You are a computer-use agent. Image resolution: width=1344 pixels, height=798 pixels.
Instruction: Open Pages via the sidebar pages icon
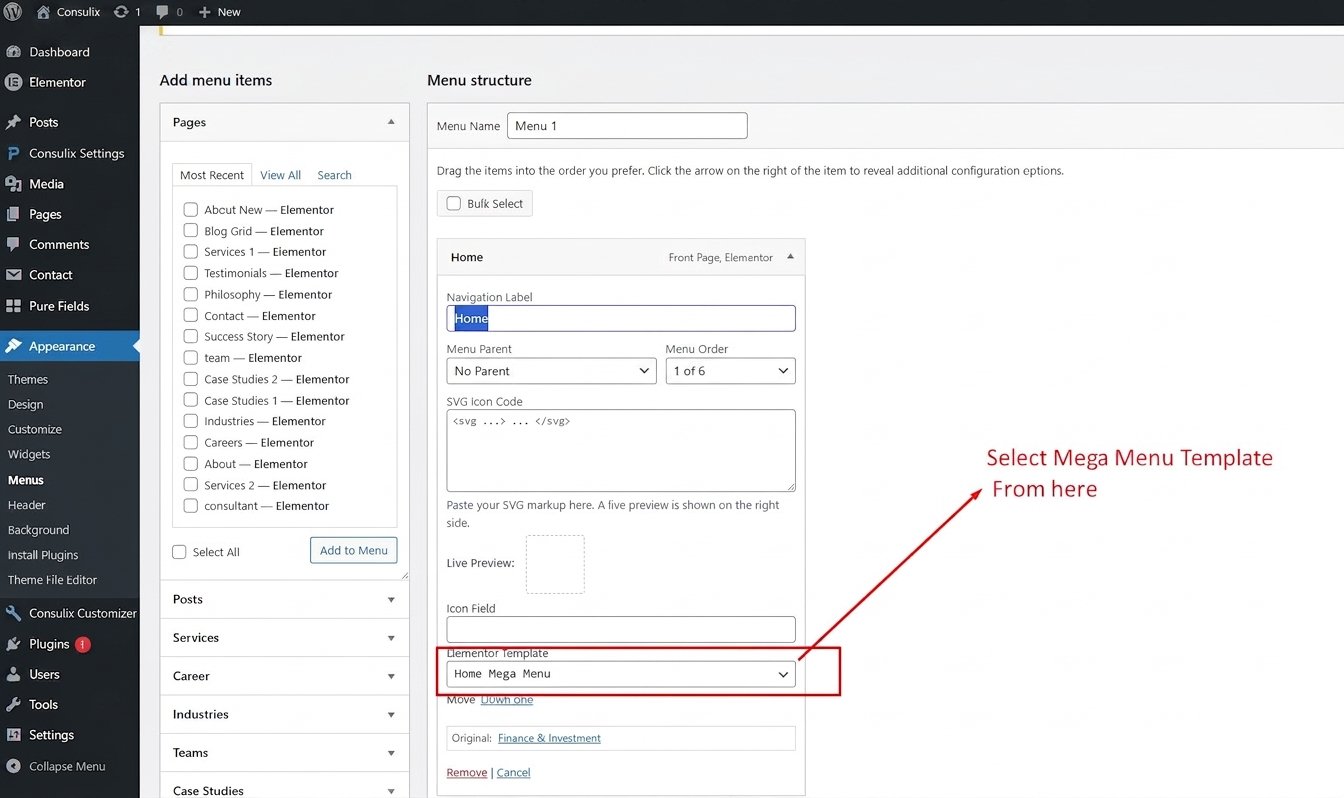(13, 214)
